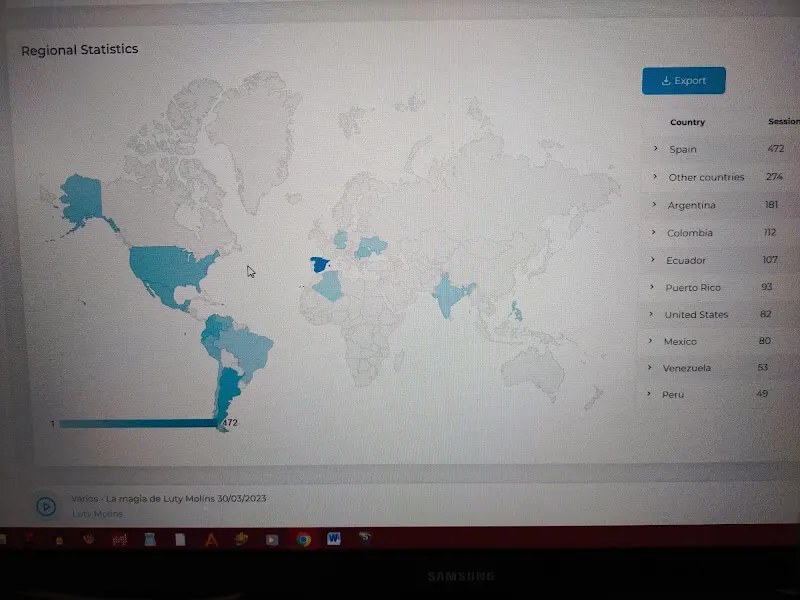Select the Ecuador country name

tap(686, 260)
